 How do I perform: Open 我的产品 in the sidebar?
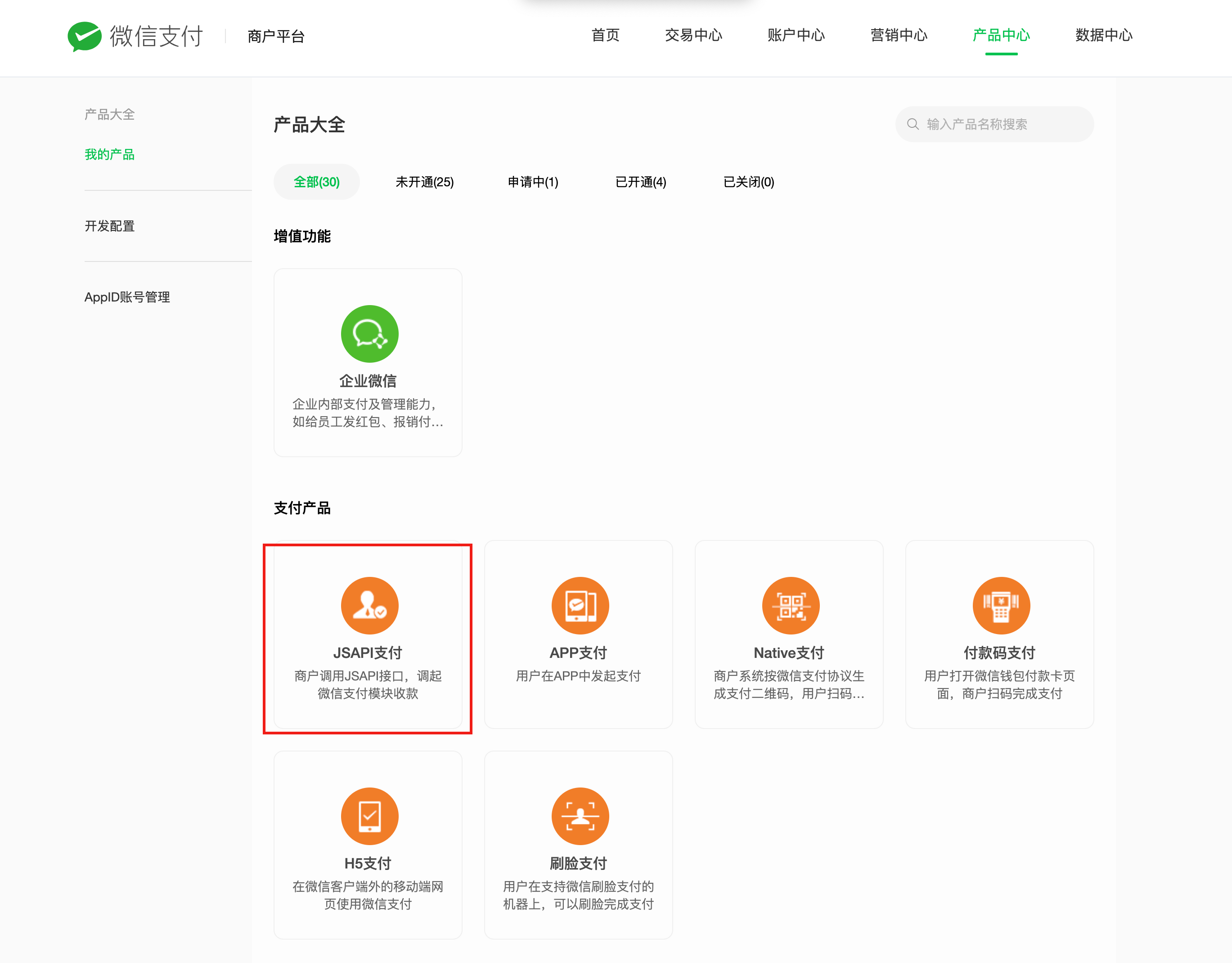click(x=109, y=154)
